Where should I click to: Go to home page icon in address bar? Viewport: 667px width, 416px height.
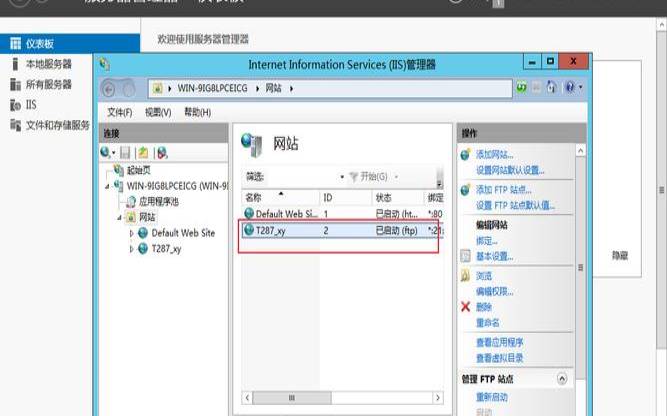tap(552, 88)
